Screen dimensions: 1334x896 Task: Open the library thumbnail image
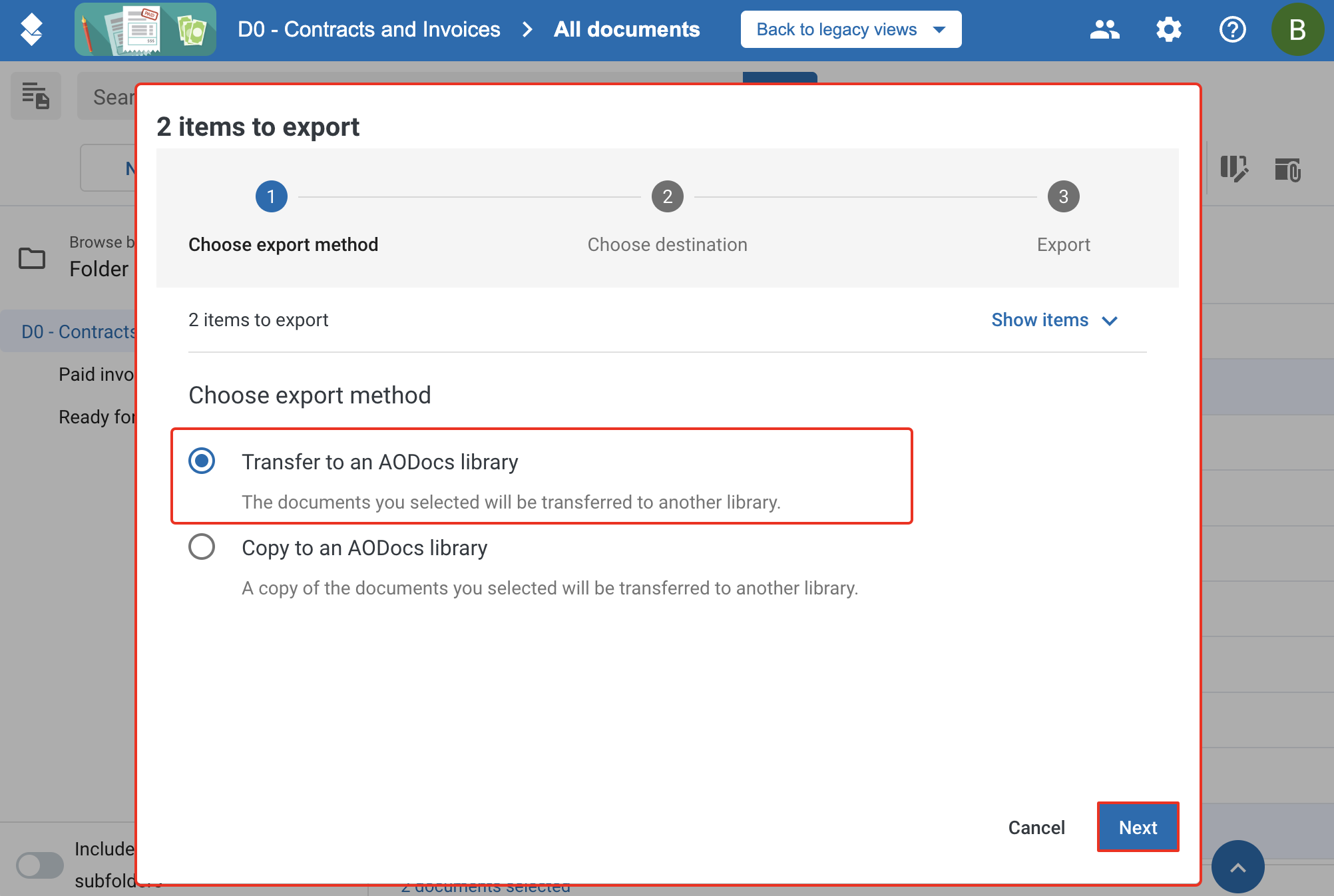point(145,29)
